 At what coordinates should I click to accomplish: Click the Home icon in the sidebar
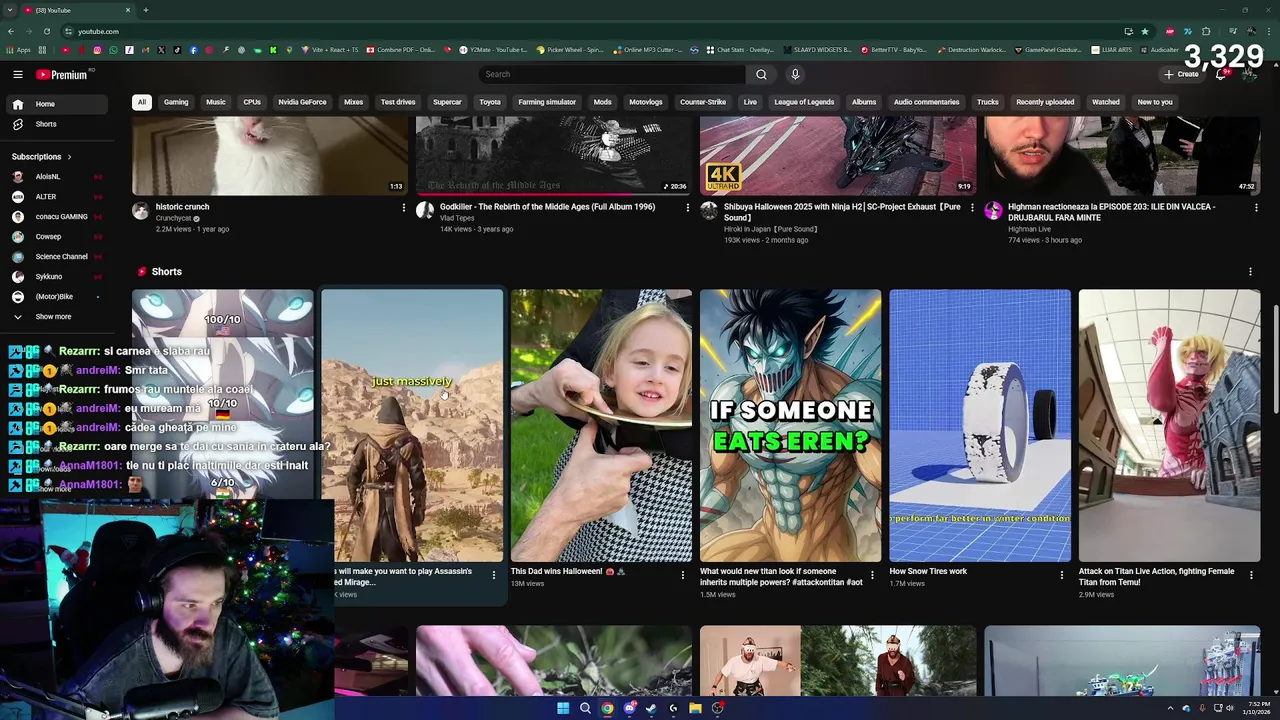click(18, 104)
